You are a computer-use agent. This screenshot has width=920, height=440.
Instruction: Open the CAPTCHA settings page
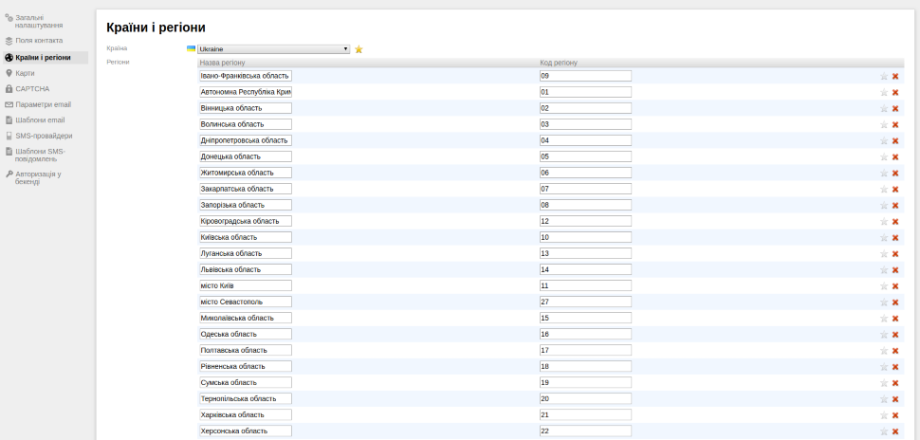(x=36, y=88)
